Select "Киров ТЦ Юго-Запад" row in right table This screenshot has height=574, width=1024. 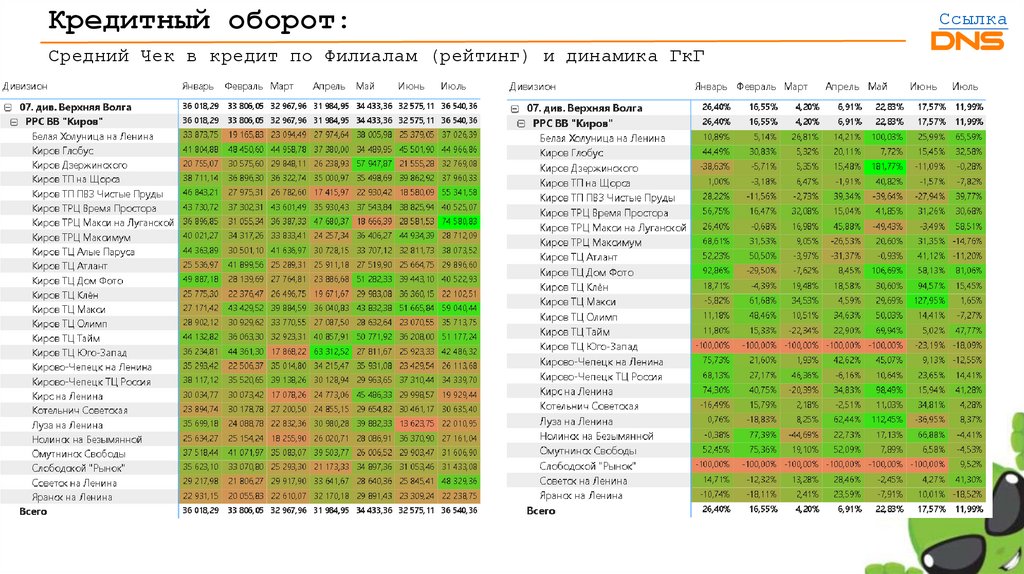pos(746,347)
